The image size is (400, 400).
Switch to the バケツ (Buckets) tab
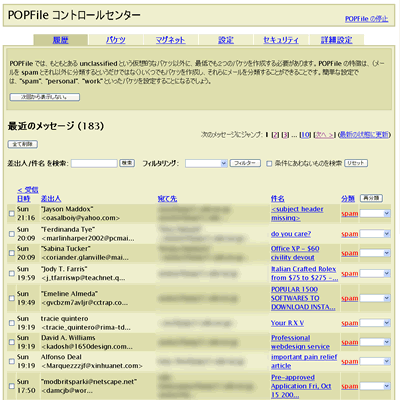pos(116,40)
